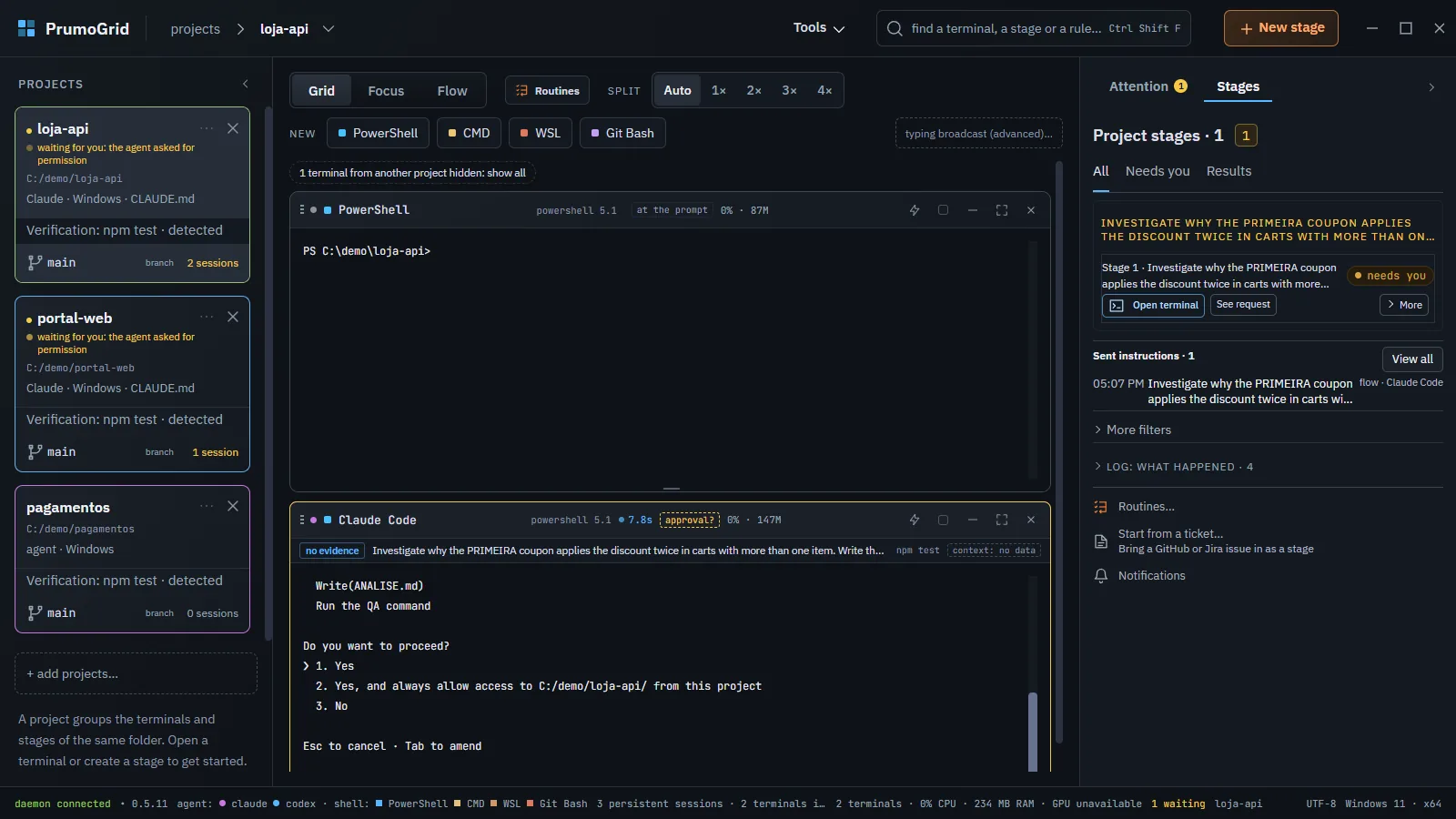The image size is (1456, 819).
Task: Expand the Claude Code terminal to fullscreen
Action: click(x=1002, y=520)
